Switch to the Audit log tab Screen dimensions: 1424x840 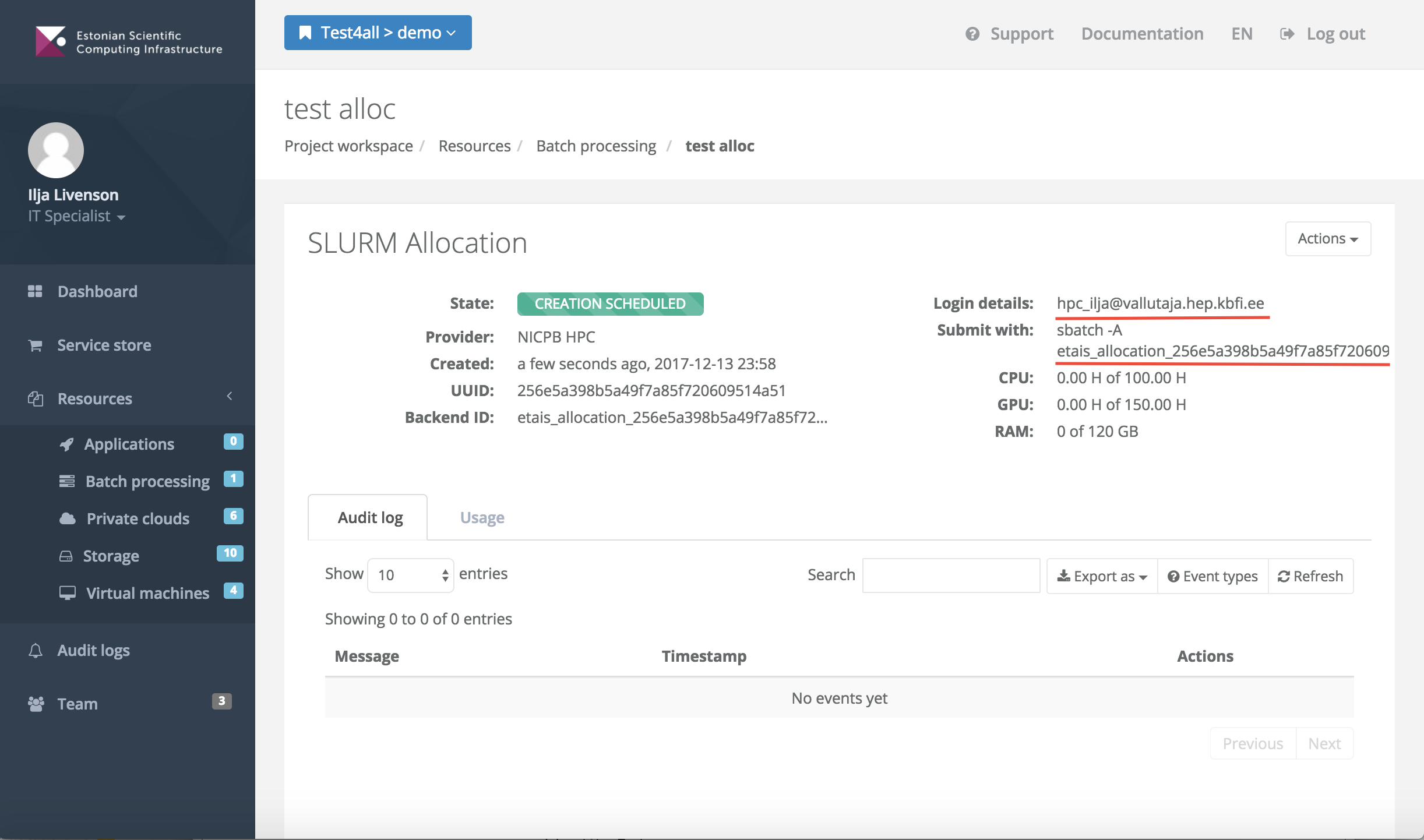[368, 517]
